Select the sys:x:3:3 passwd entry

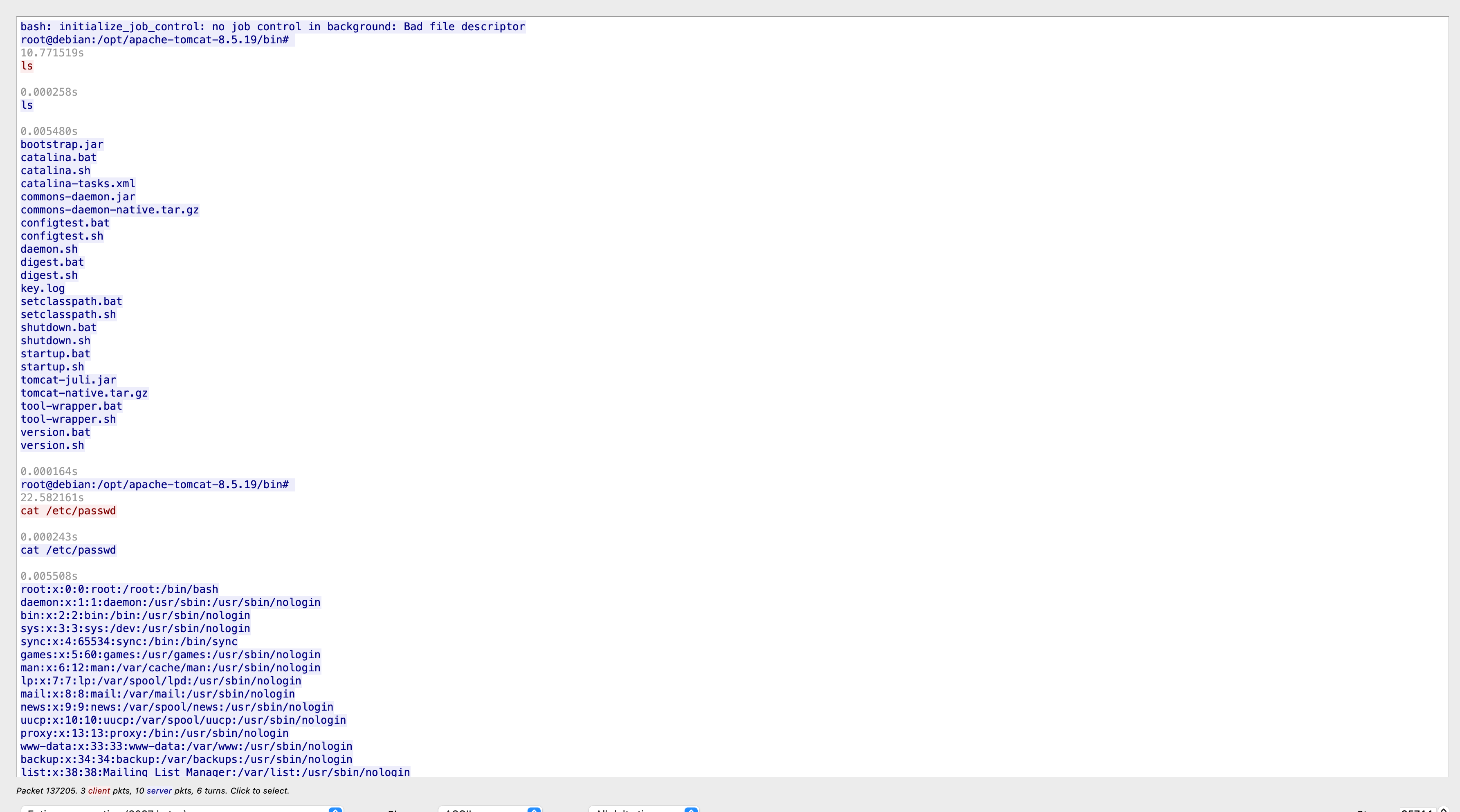[x=135, y=628]
